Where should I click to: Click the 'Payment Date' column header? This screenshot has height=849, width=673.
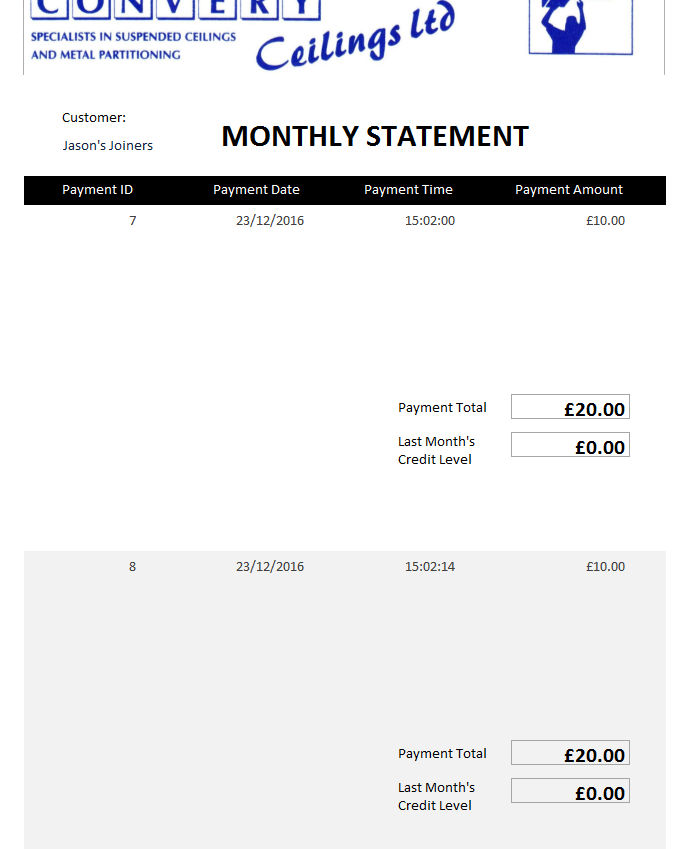256,190
